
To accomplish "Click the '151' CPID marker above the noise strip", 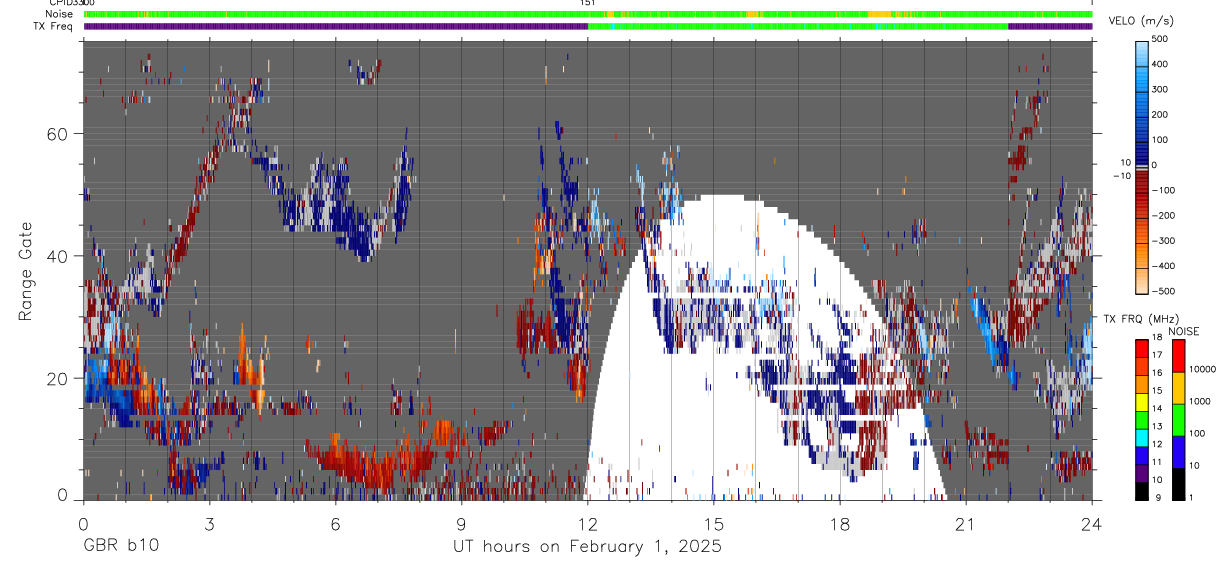I will (587, 4).
